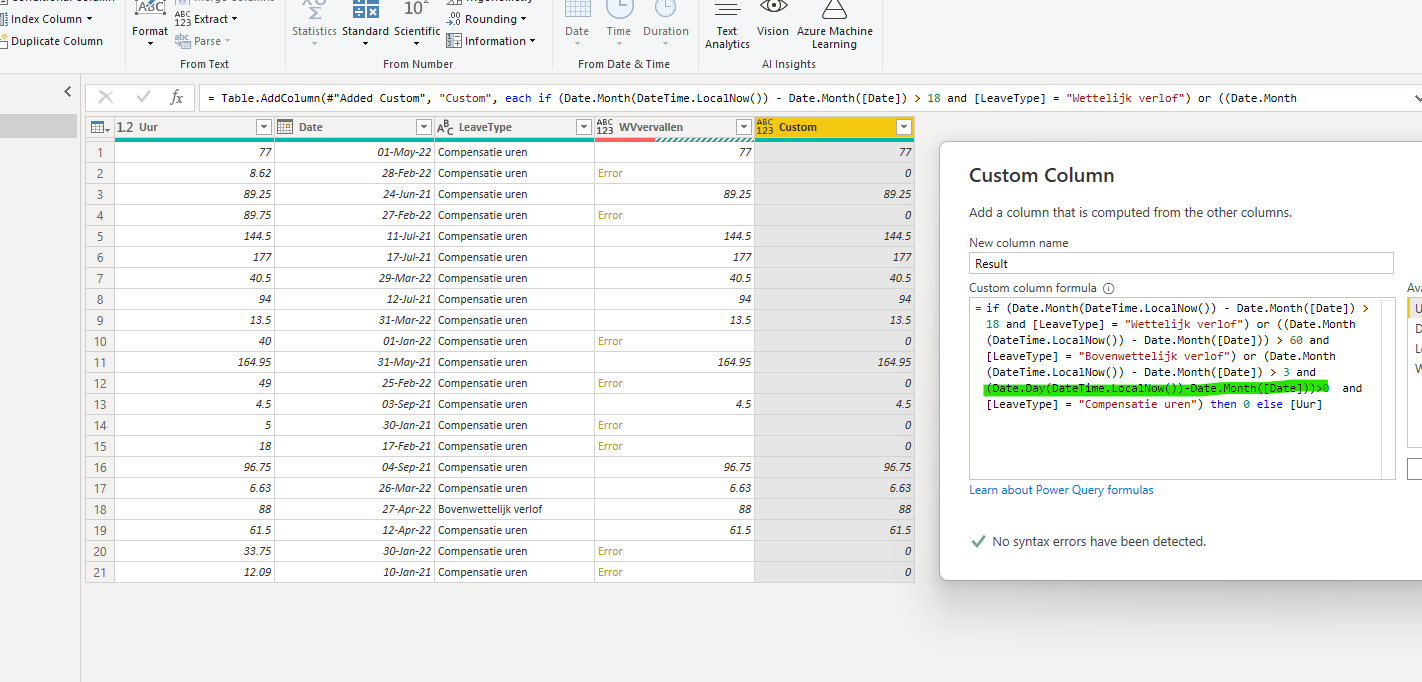
Task: Click the 'No syntax errors have been detected' message
Action: 1099,541
